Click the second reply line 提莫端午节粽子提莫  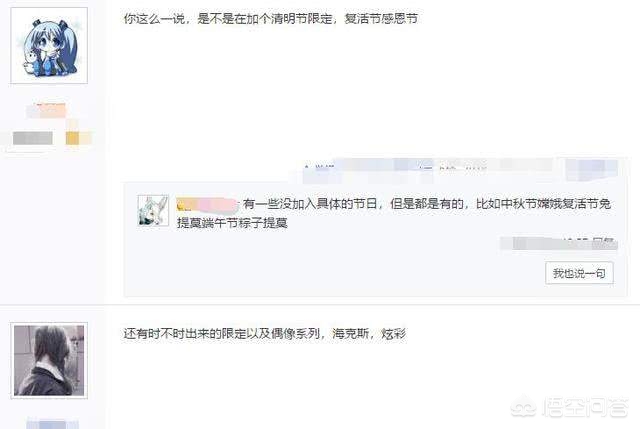pyautogui.click(x=232, y=223)
